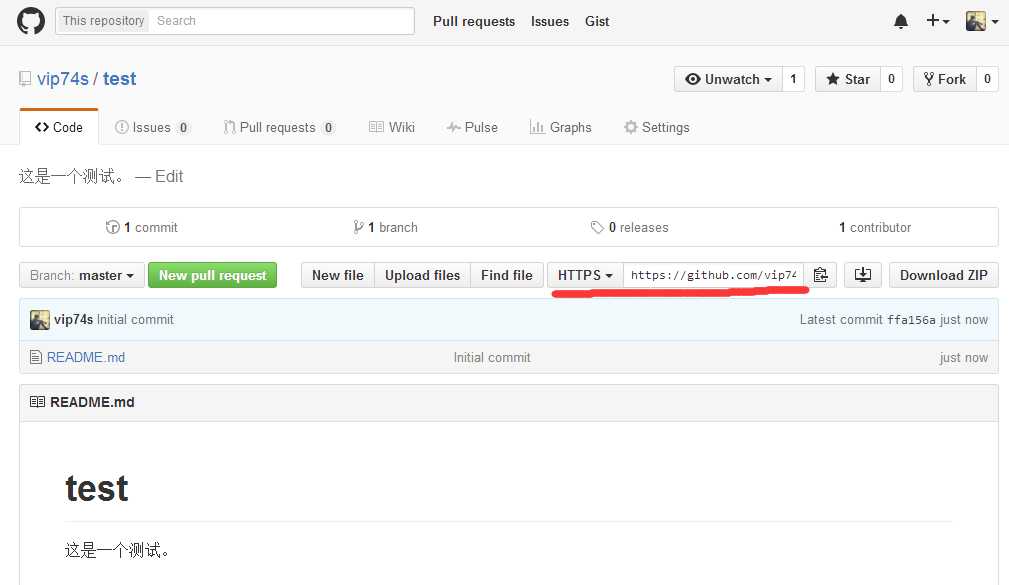Click the book icon in README header
This screenshot has height=585, width=1009.
(x=37, y=402)
